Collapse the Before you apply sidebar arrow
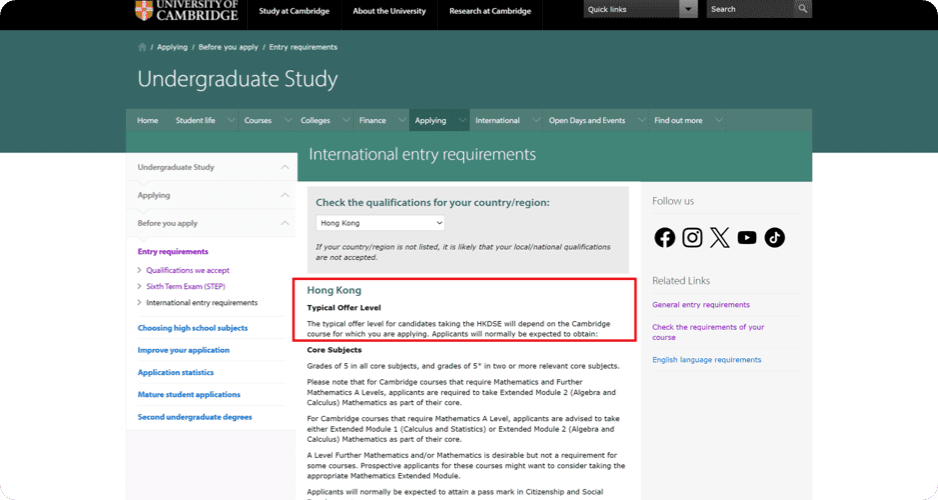Image resolution: width=938 pixels, height=500 pixels. click(285, 223)
